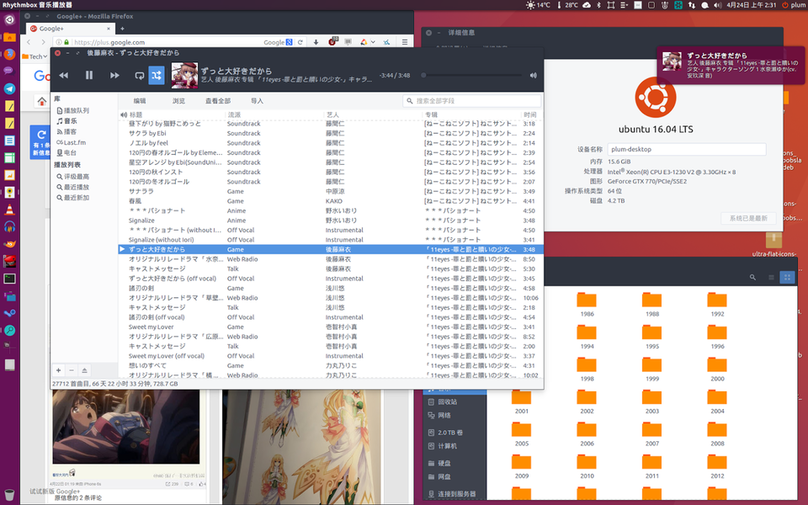The image size is (808, 505).
Task: Click the Rhythmbox song position slider
Action: (x=472, y=75)
